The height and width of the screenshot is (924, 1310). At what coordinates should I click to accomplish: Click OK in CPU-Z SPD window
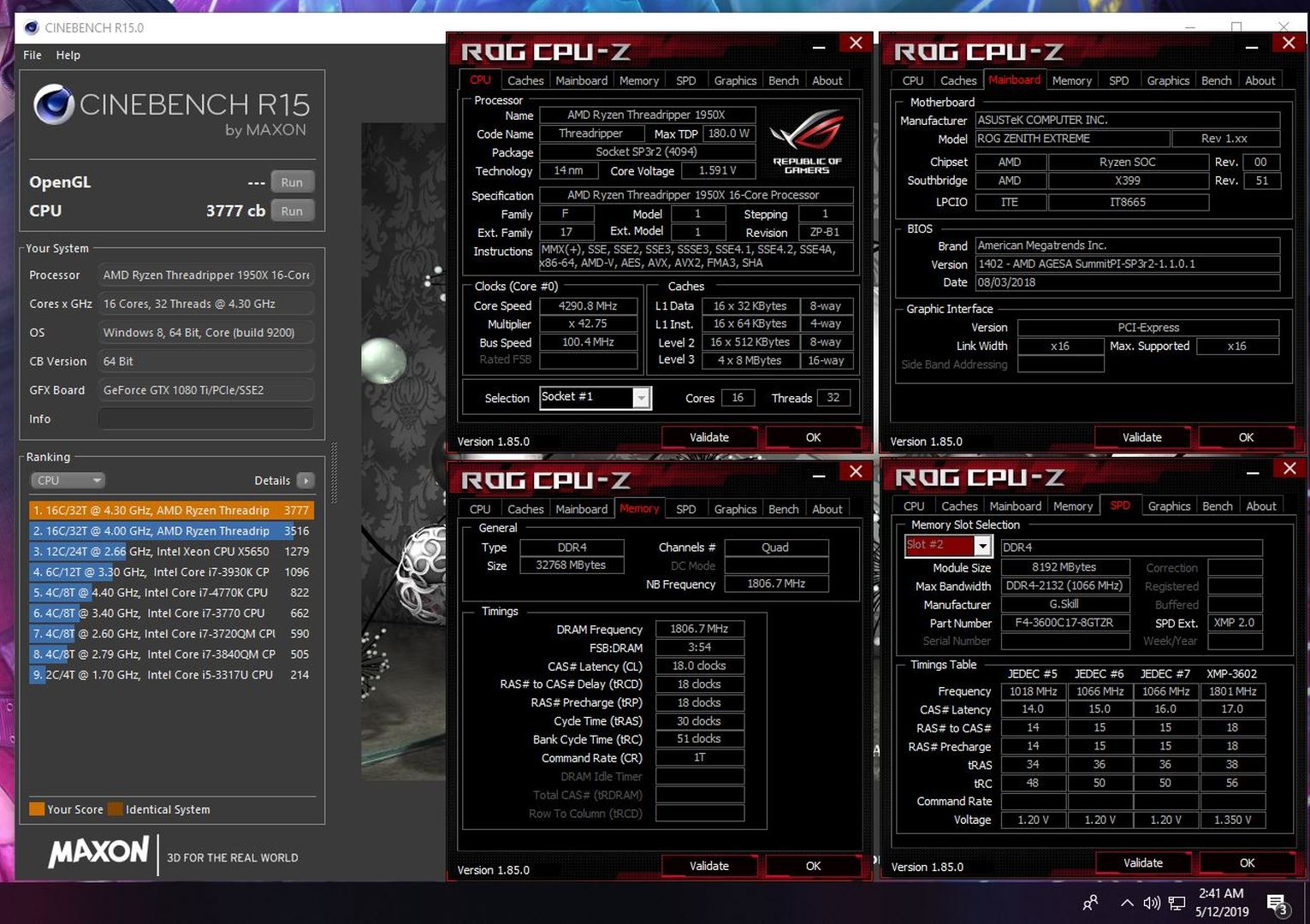tap(1248, 862)
